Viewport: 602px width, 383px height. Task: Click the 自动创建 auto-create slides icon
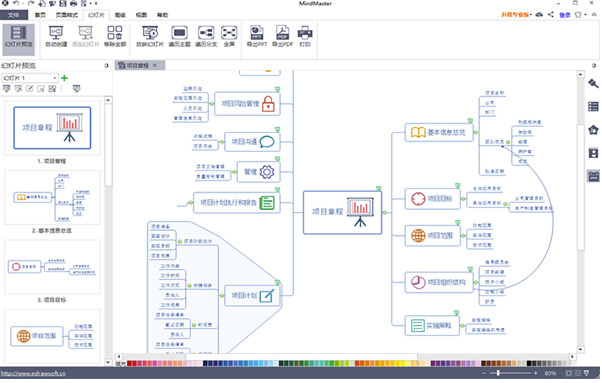[x=56, y=36]
